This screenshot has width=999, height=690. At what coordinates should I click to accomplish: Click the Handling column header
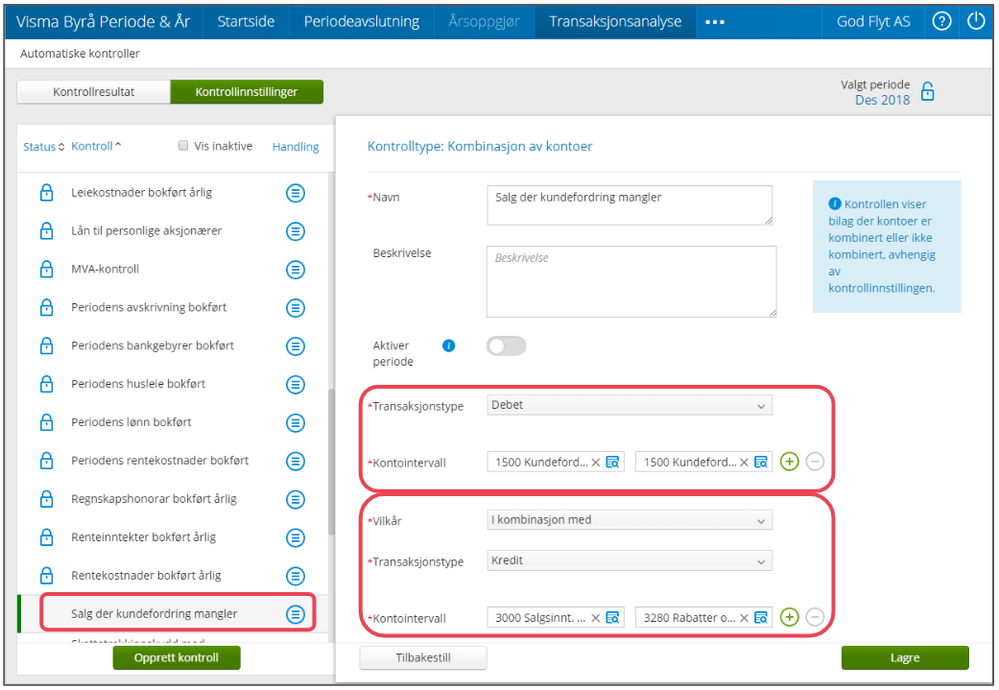click(x=296, y=147)
